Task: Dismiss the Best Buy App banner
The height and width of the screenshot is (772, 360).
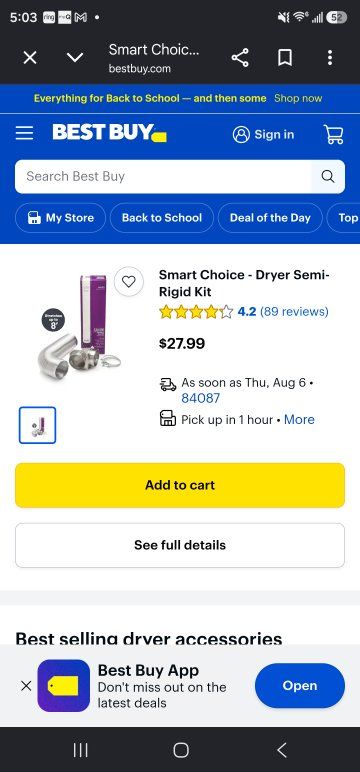Action: click(27, 685)
